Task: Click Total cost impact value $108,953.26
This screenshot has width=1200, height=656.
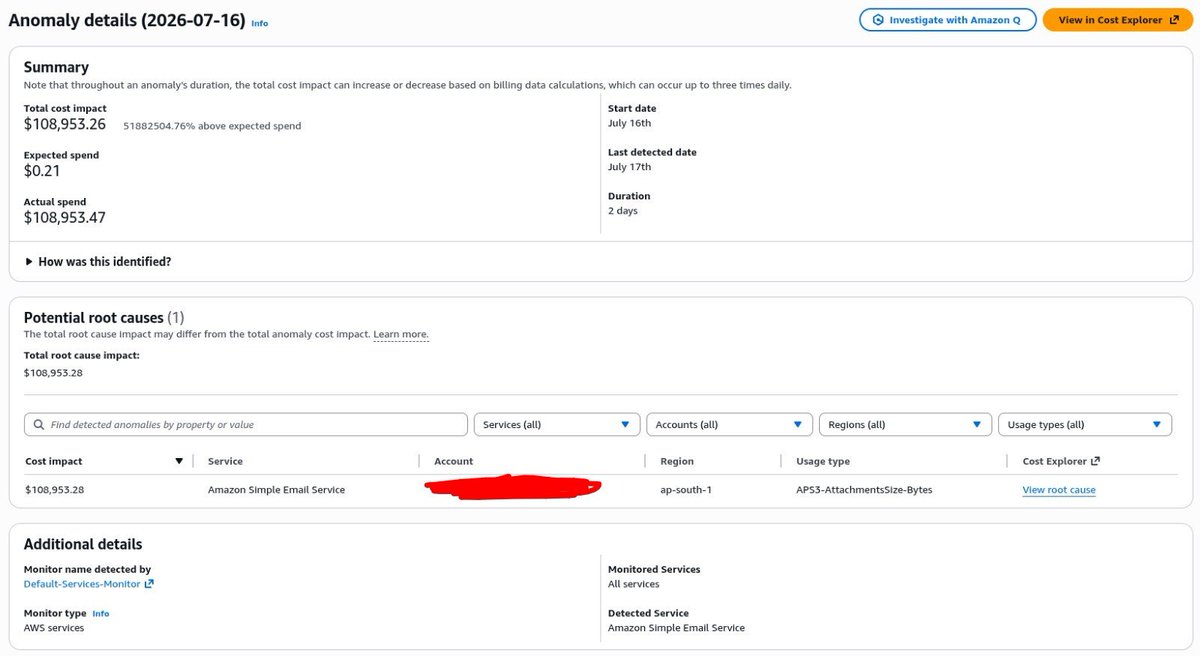Action: pos(65,124)
